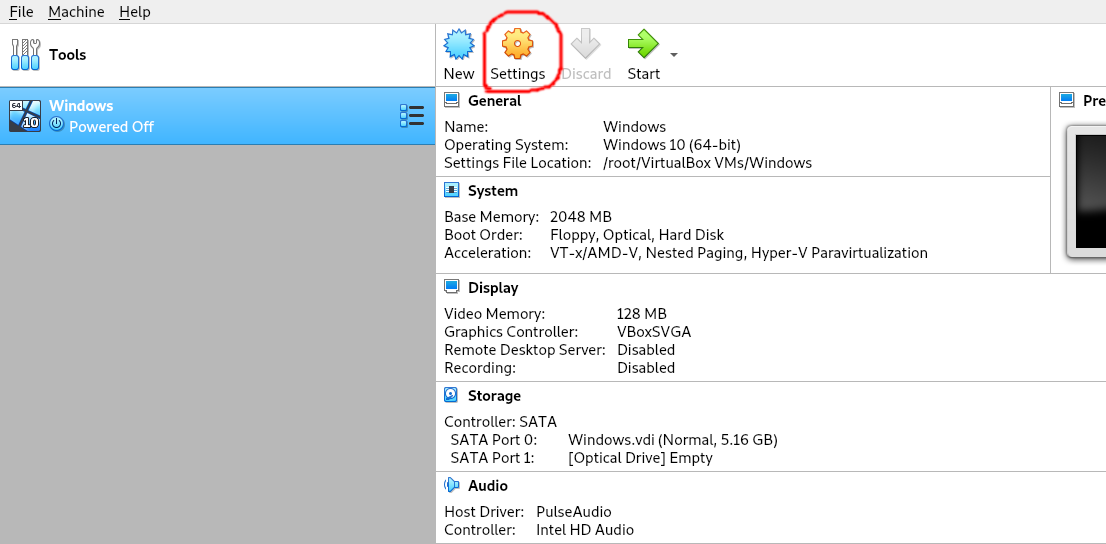Screen dimensions: 1106x544
Task: Click the VM preview thumbnail
Action: click(x=1086, y=191)
